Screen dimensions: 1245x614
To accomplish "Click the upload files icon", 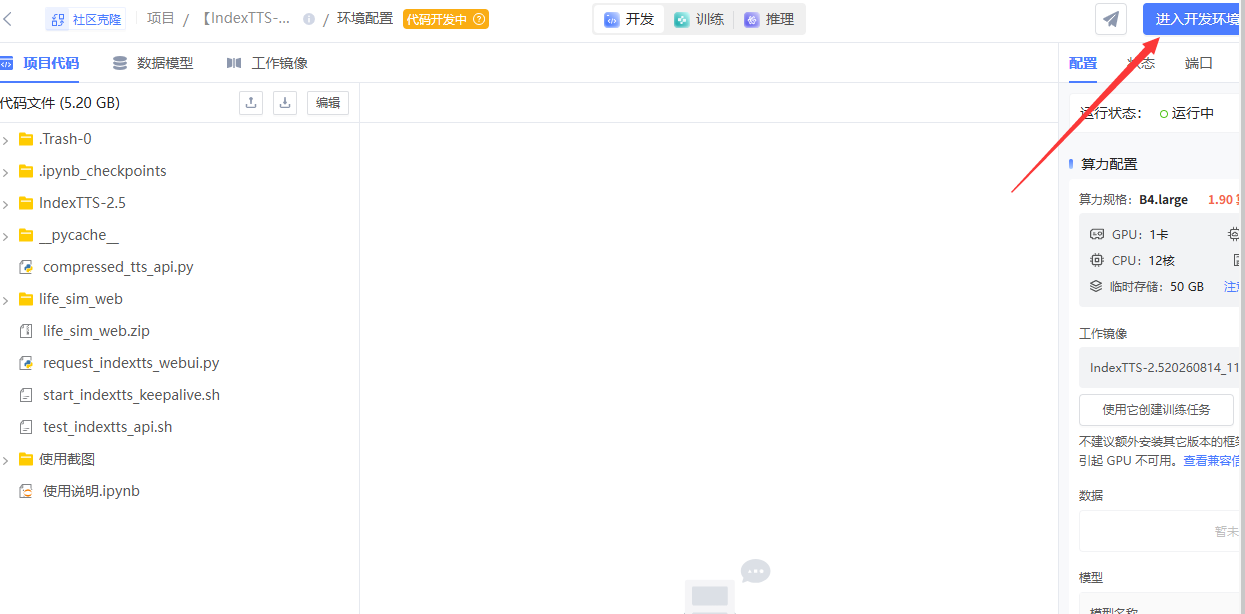I will click(252, 102).
